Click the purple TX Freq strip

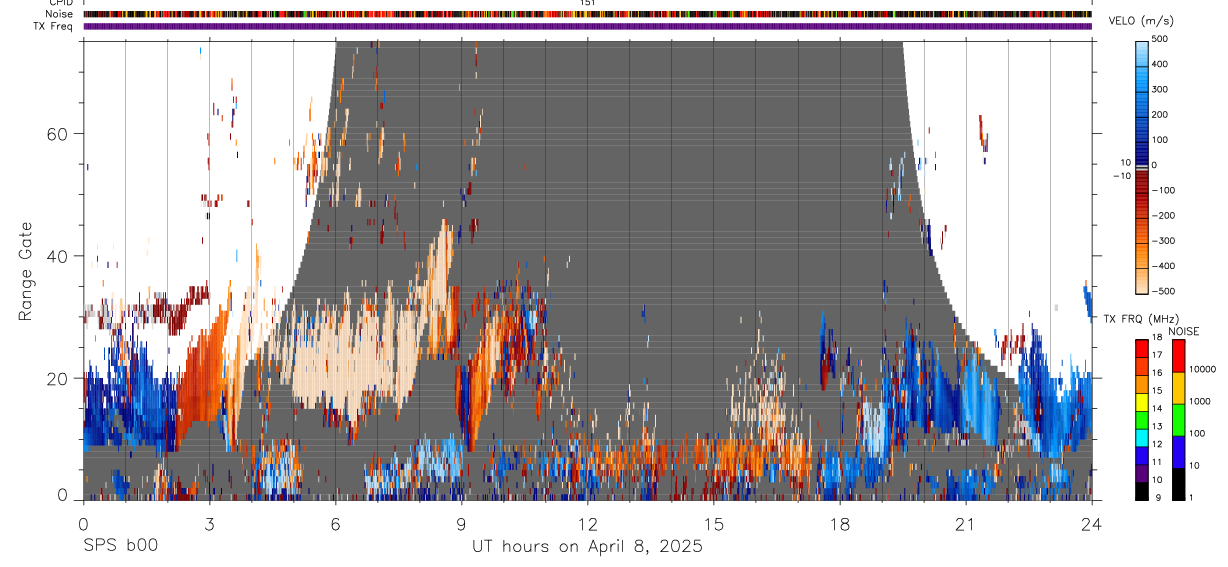pos(587,26)
